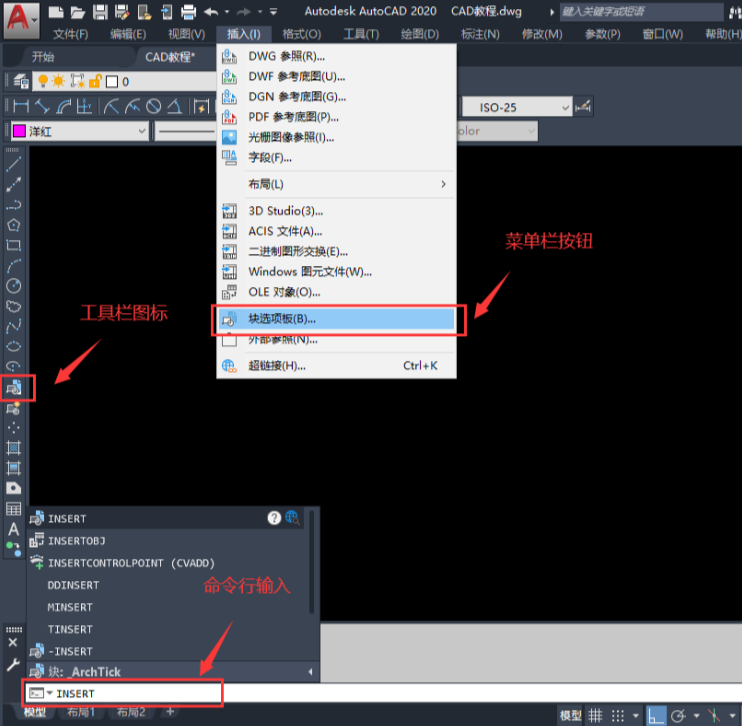Click the help icon beside INSERT suggestion
This screenshot has height=726, width=742.
pos(274,518)
